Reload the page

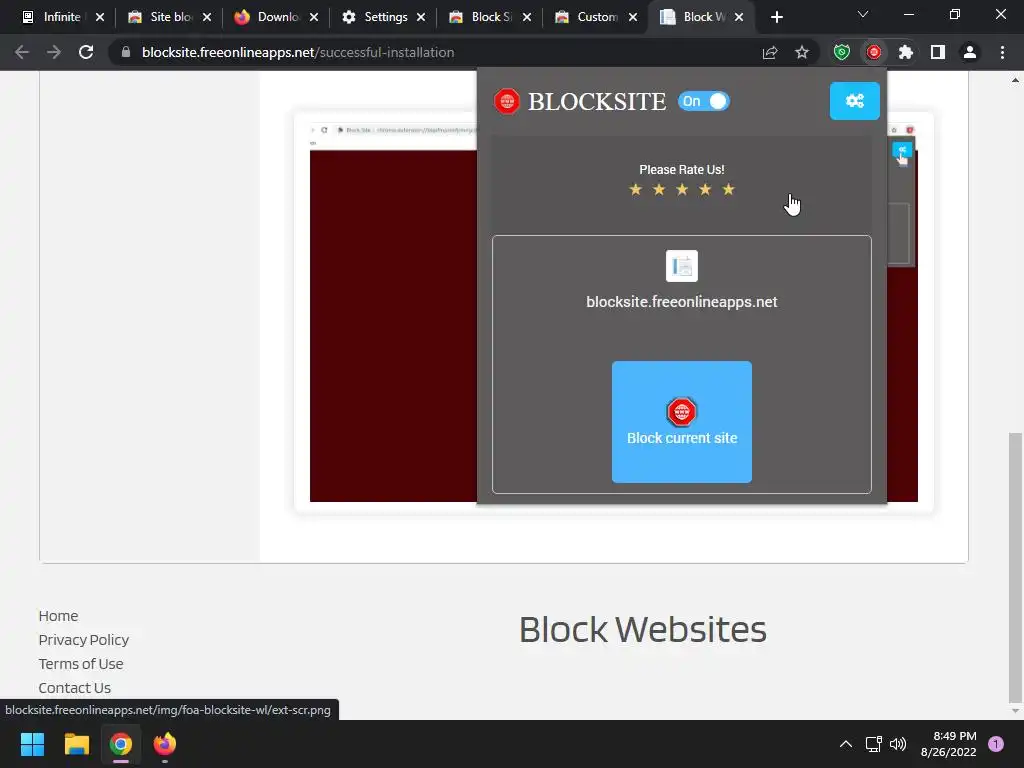coord(86,52)
